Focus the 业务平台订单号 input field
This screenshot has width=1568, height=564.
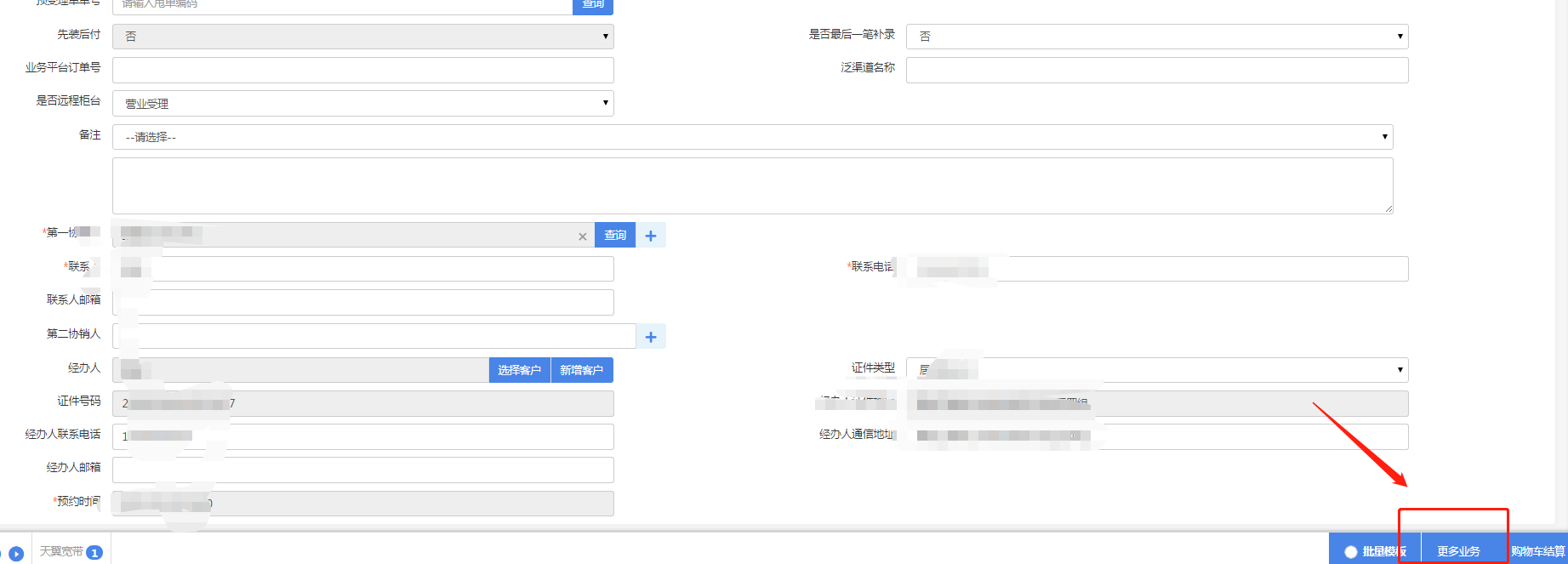pyautogui.click(x=363, y=70)
